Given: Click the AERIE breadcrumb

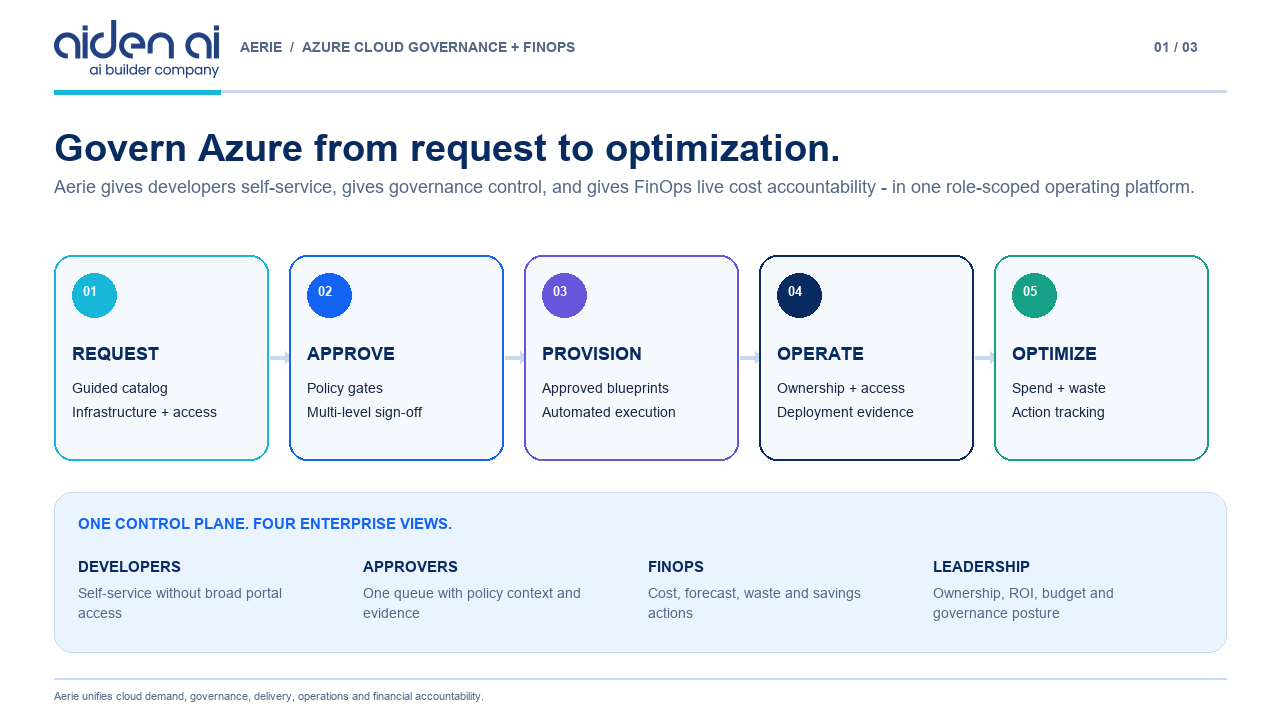Looking at the screenshot, I should point(261,47).
